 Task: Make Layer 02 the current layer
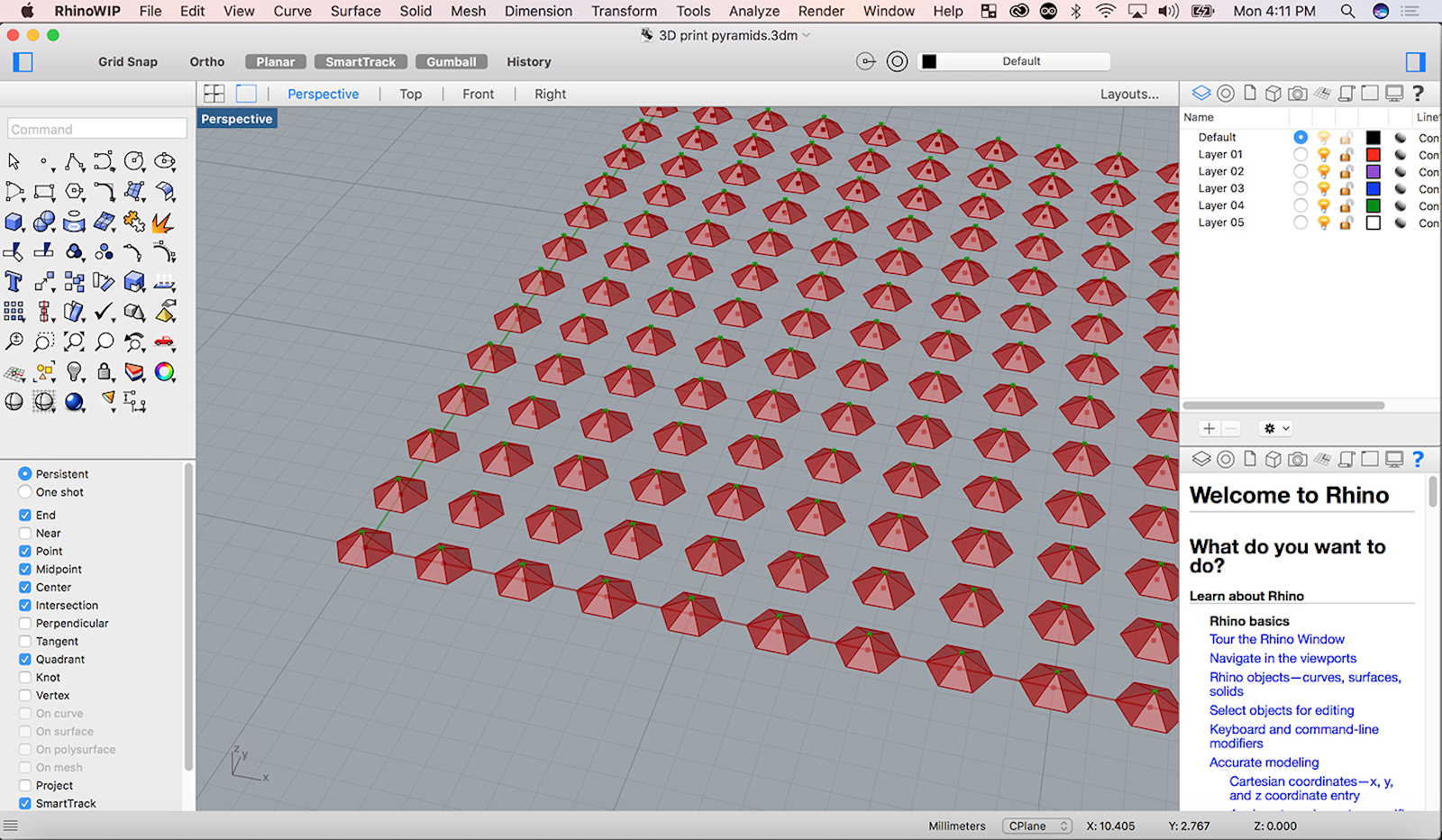(1300, 171)
